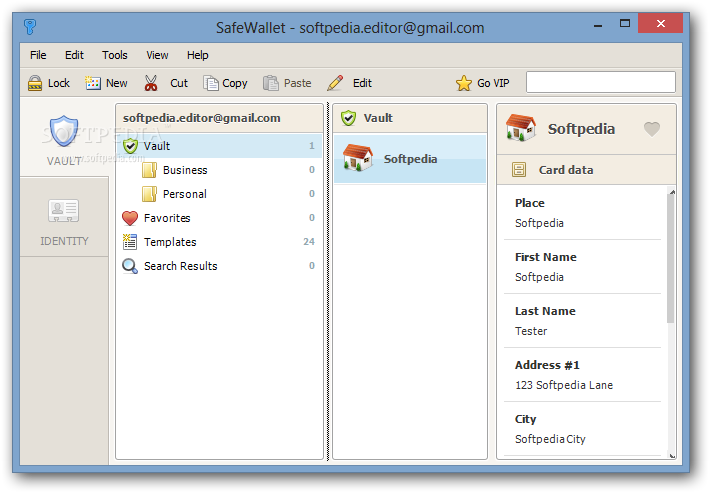710x493 pixels.
Task: Click the Cut scissors icon
Action: tap(151, 83)
